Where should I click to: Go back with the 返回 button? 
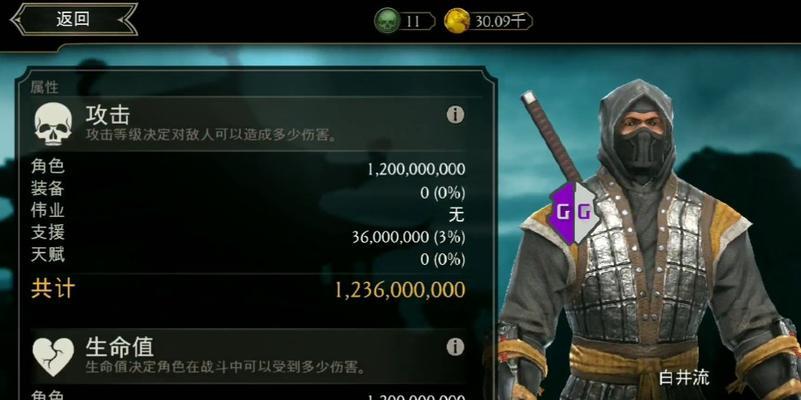point(74,19)
